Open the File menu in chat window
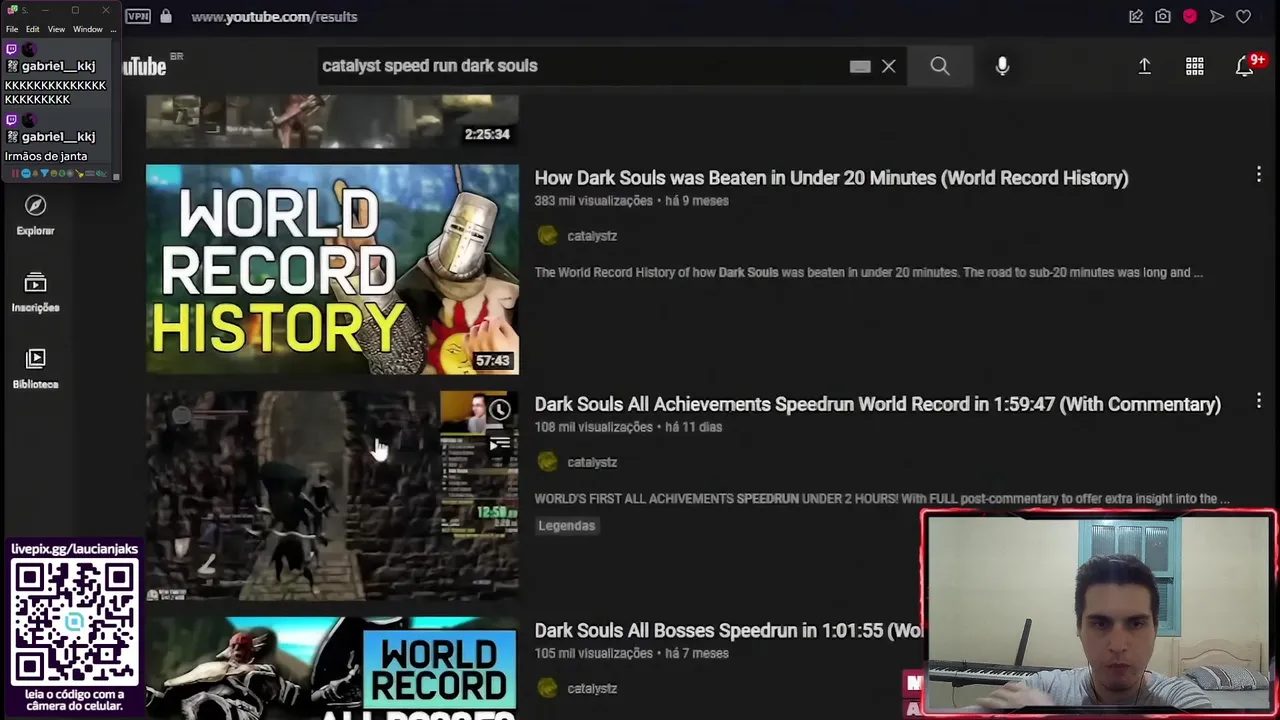Viewport: 1280px width, 720px height. coord(12,29)
